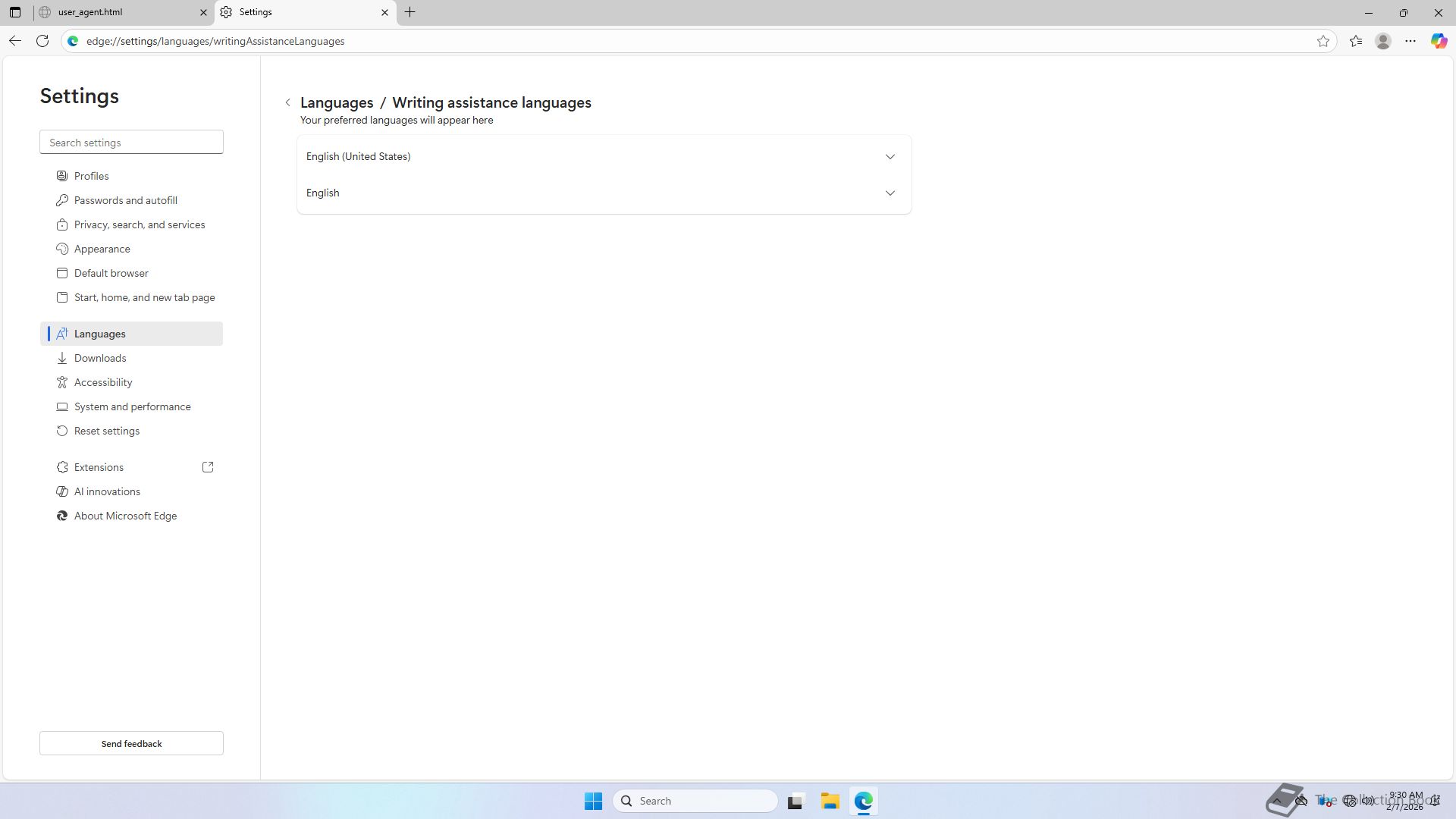
Task: Open the profile avatar menu
Action: click(x=1383, y=41)
